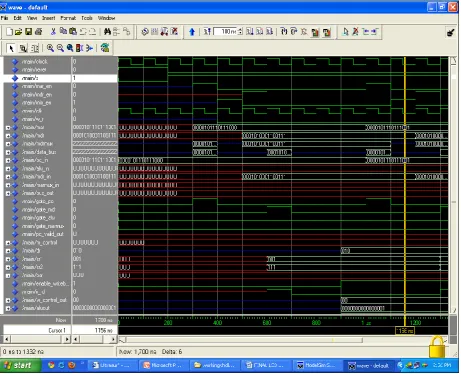
Task: Click the run length stepper arrows
Action: 240,32
